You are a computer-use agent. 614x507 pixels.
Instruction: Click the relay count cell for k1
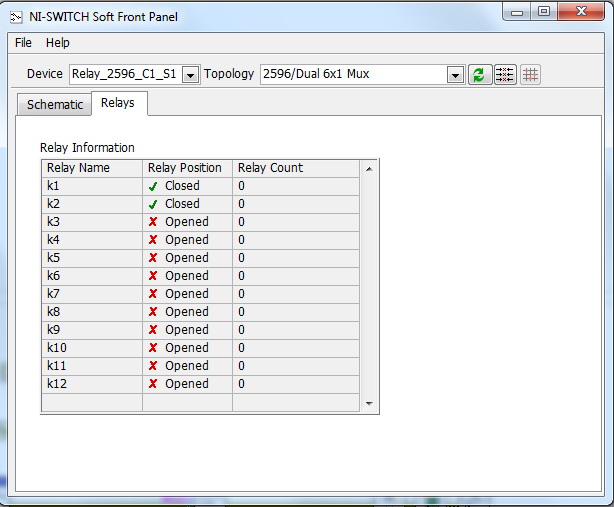pos(296,186)
